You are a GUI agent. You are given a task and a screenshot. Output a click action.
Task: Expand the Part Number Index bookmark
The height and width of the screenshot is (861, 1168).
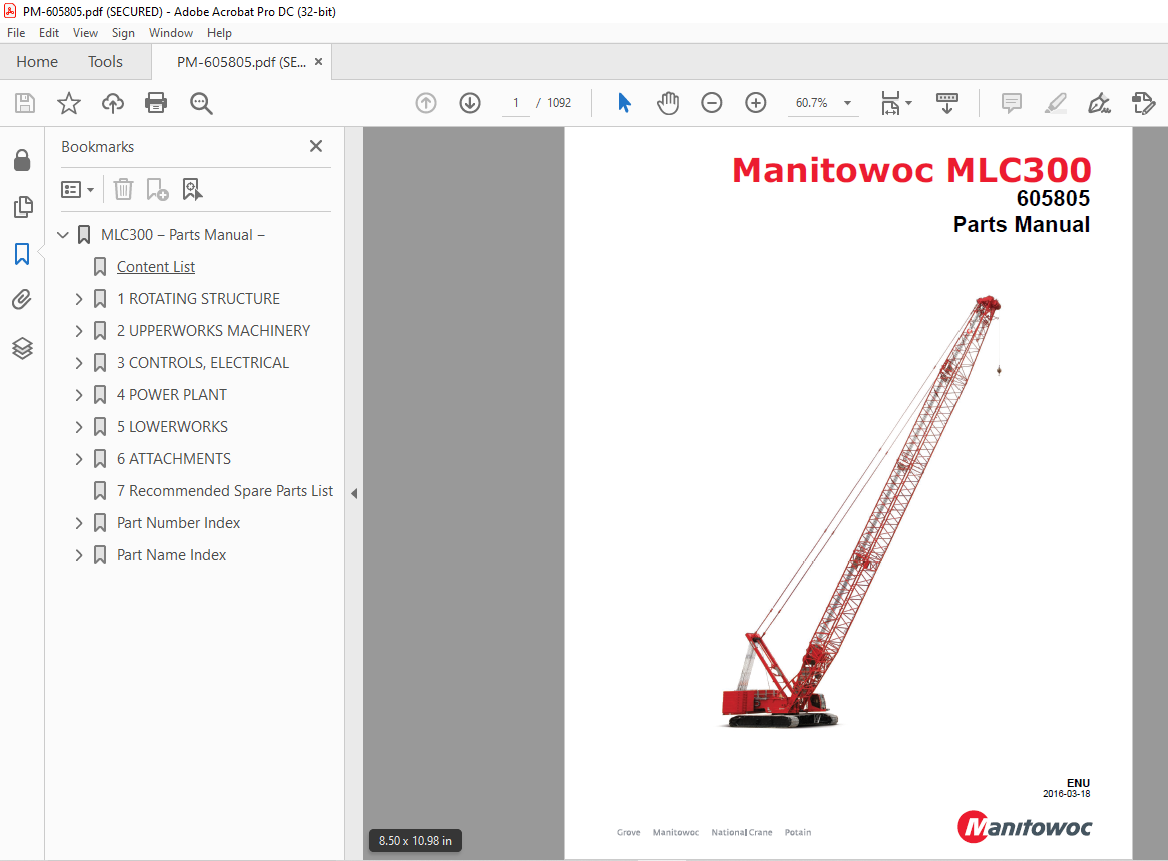click(x=79, y=523)
